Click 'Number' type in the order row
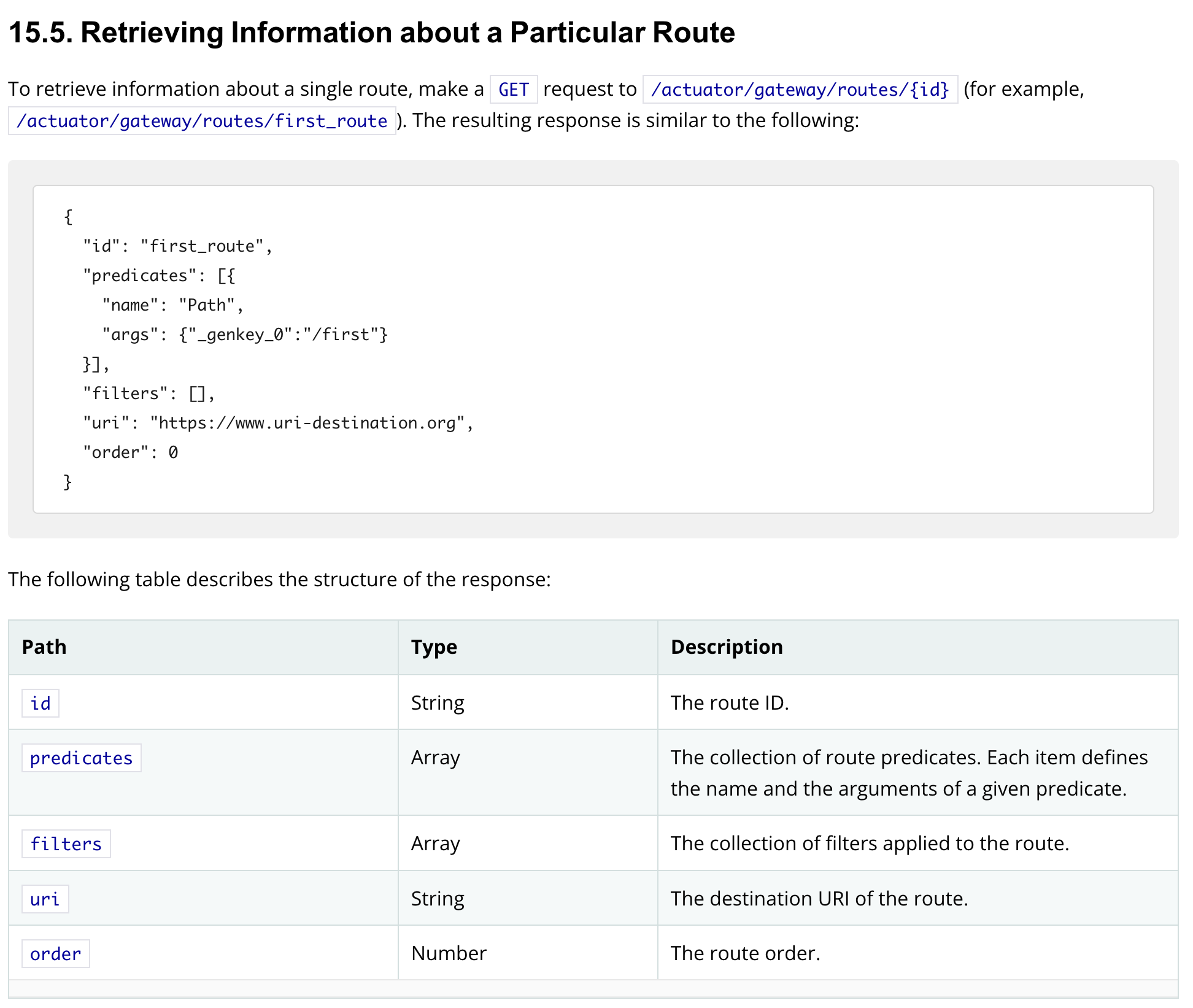The width and height of the screenshot is (1193, 1008). click(449, 953)
